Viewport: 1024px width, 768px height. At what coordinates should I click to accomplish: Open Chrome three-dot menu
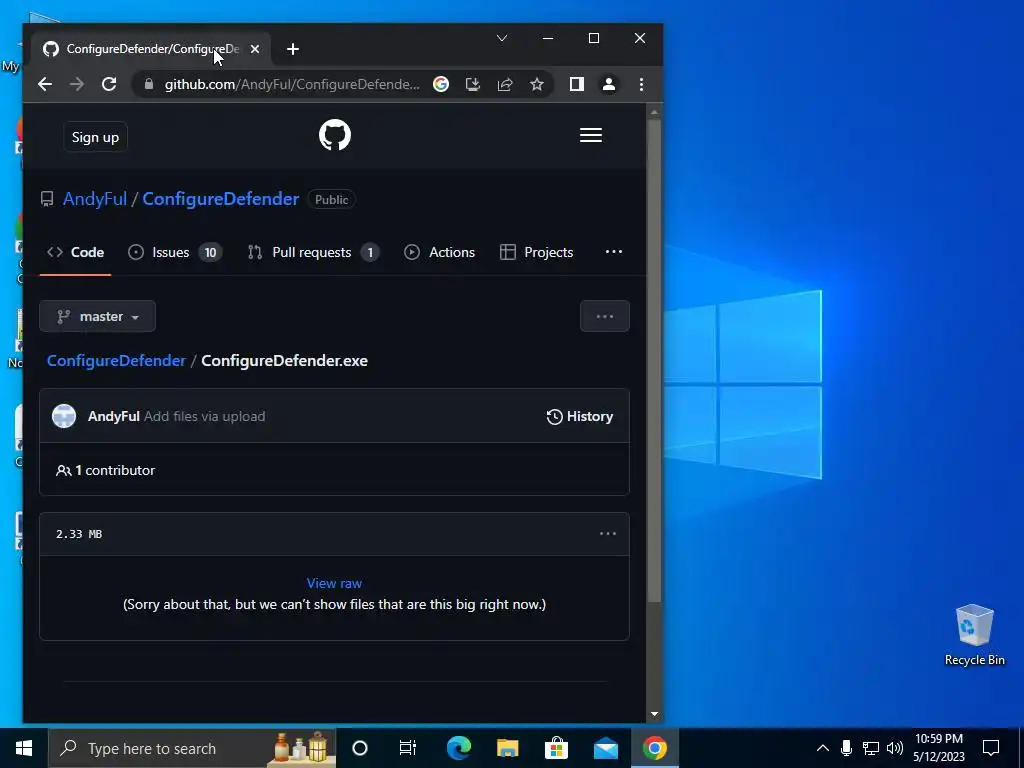[x=641, y=84]
